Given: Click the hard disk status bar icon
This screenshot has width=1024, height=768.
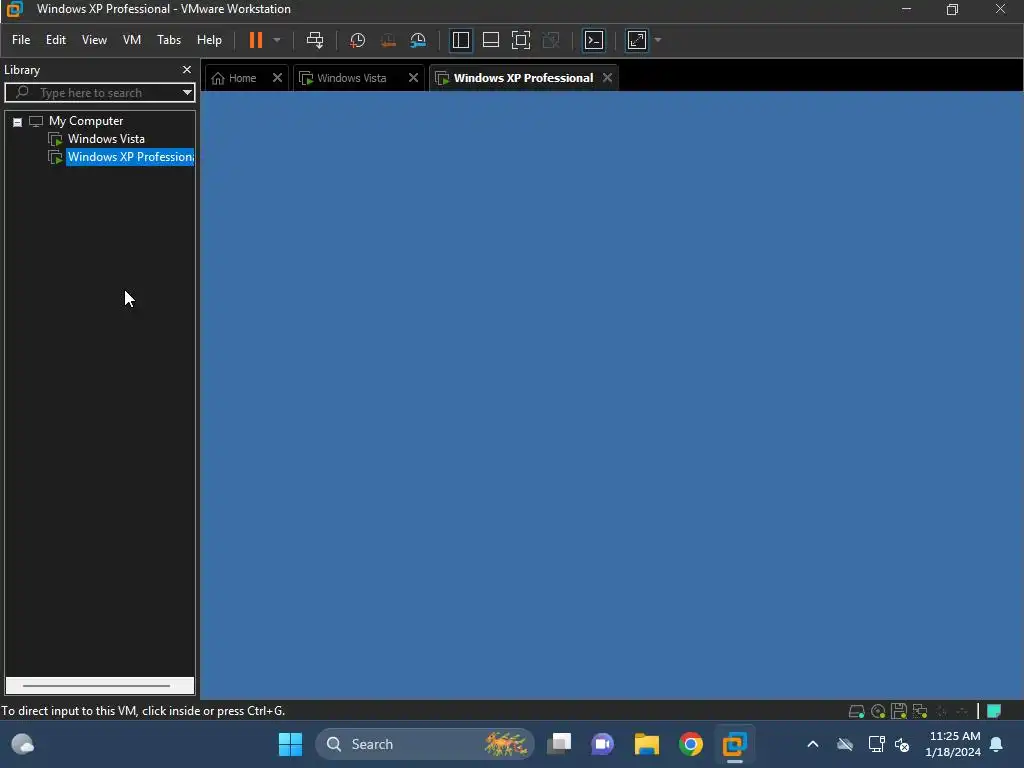Looking at the screenshot, I should point(856,711).
